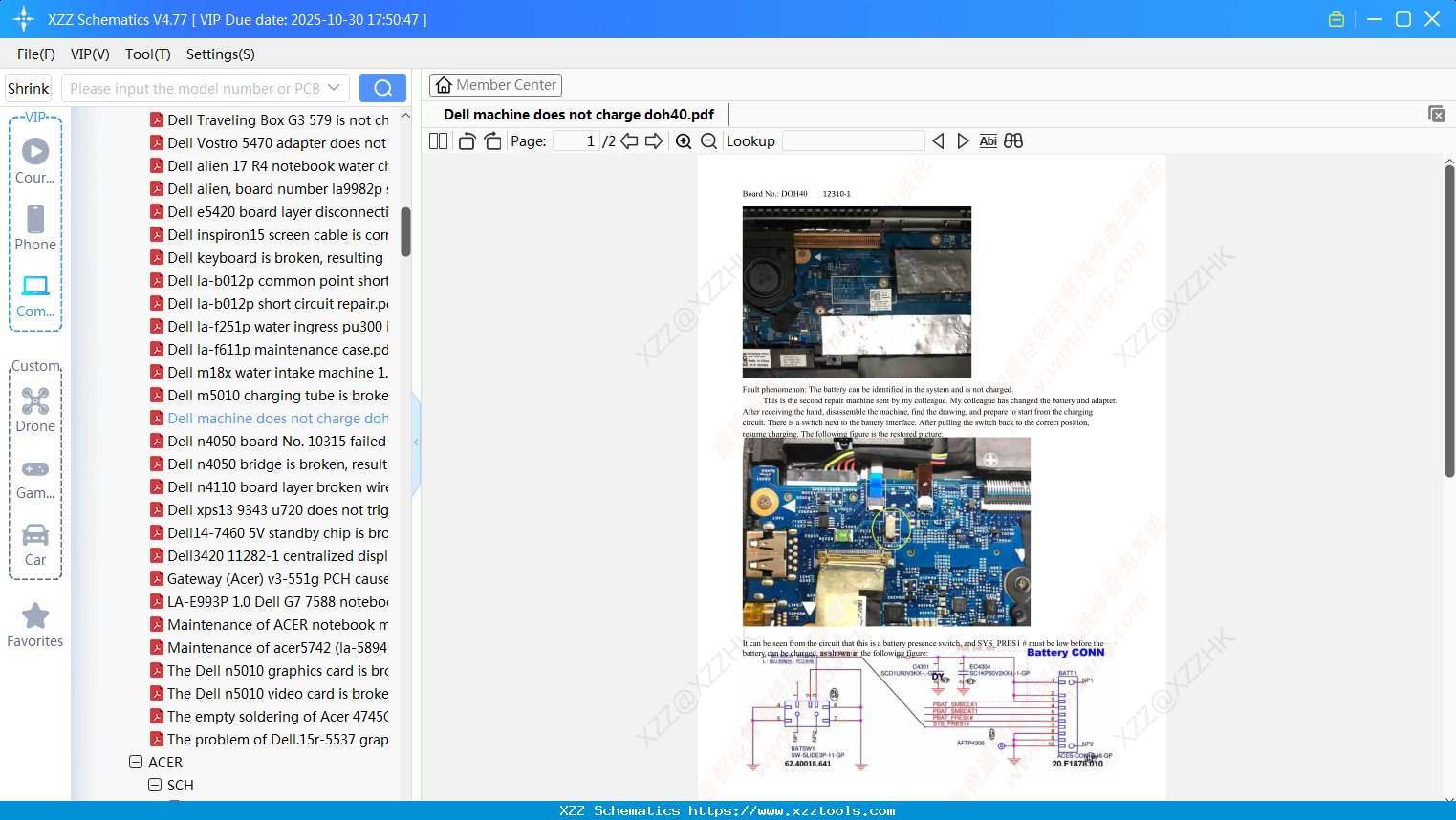Image resolution: width=1456 pixels, height=820 pixels.
Task: Select the Dell machine does not charge tab
Action: 578,115
